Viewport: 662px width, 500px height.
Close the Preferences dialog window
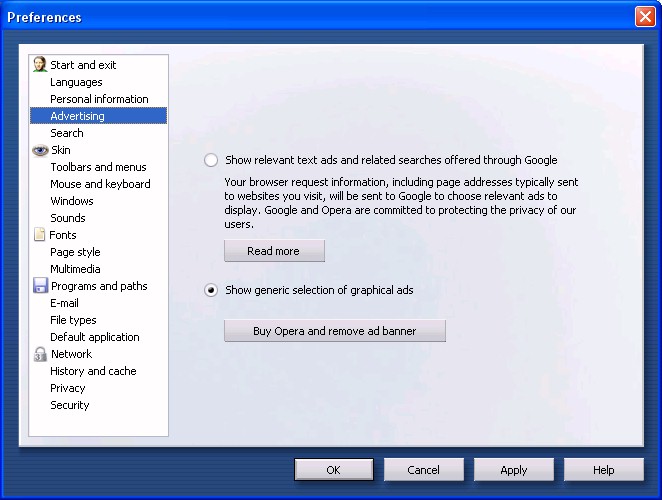(x=645, y=17)
